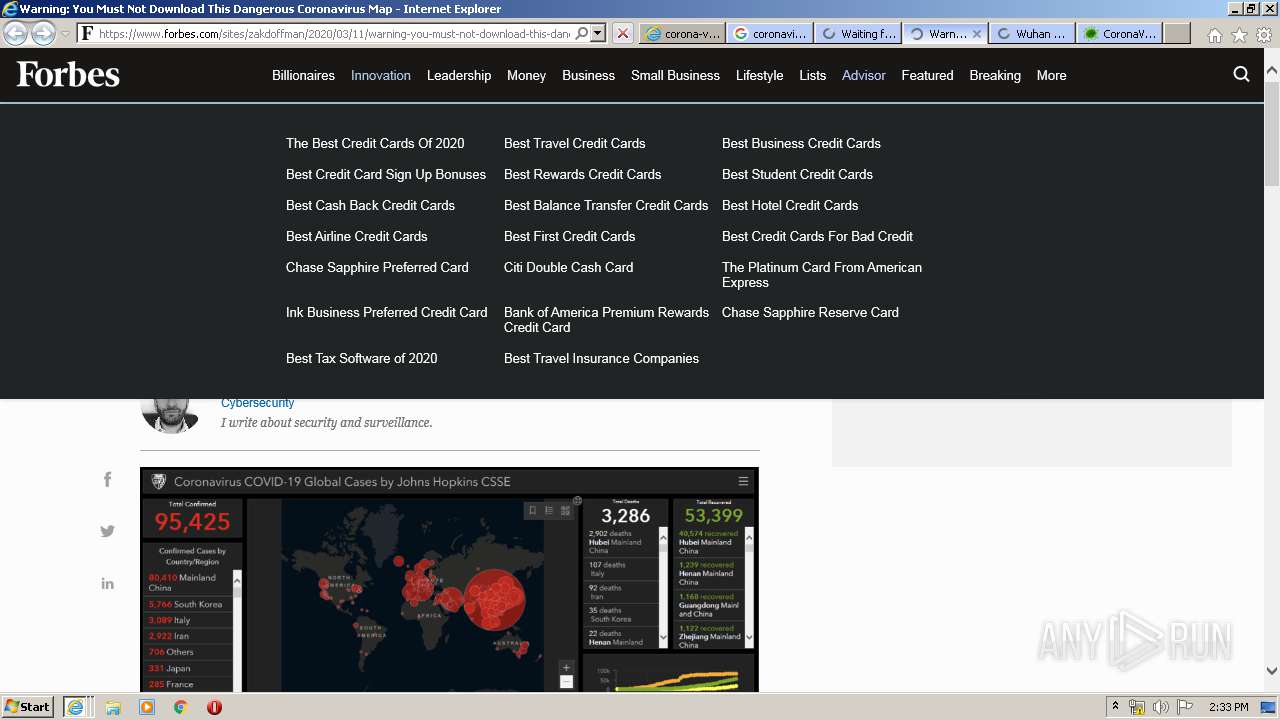Open the More menu
This screenshot has width=1280, height=720.
point(1051,75)
